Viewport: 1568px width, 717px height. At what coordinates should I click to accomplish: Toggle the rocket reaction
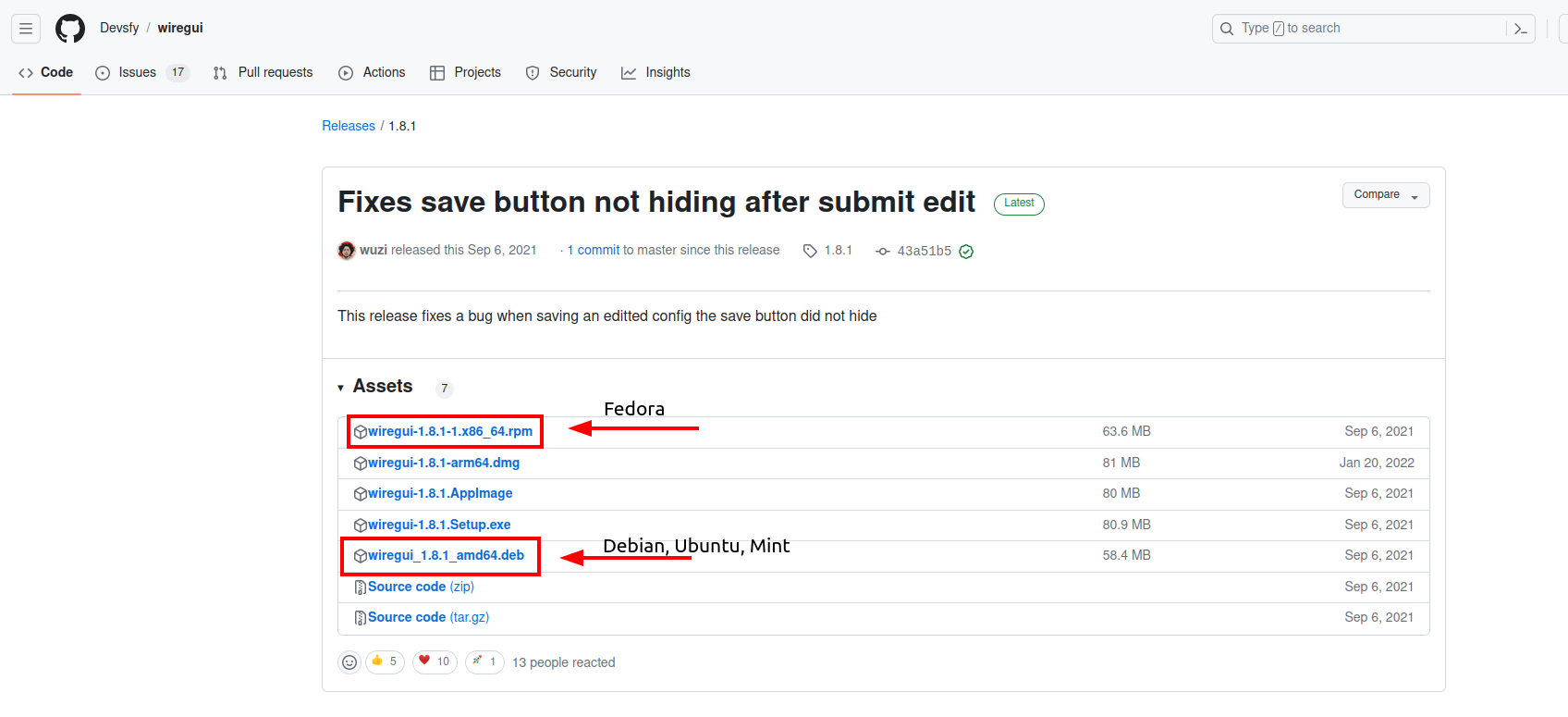(x=484, y=661)
